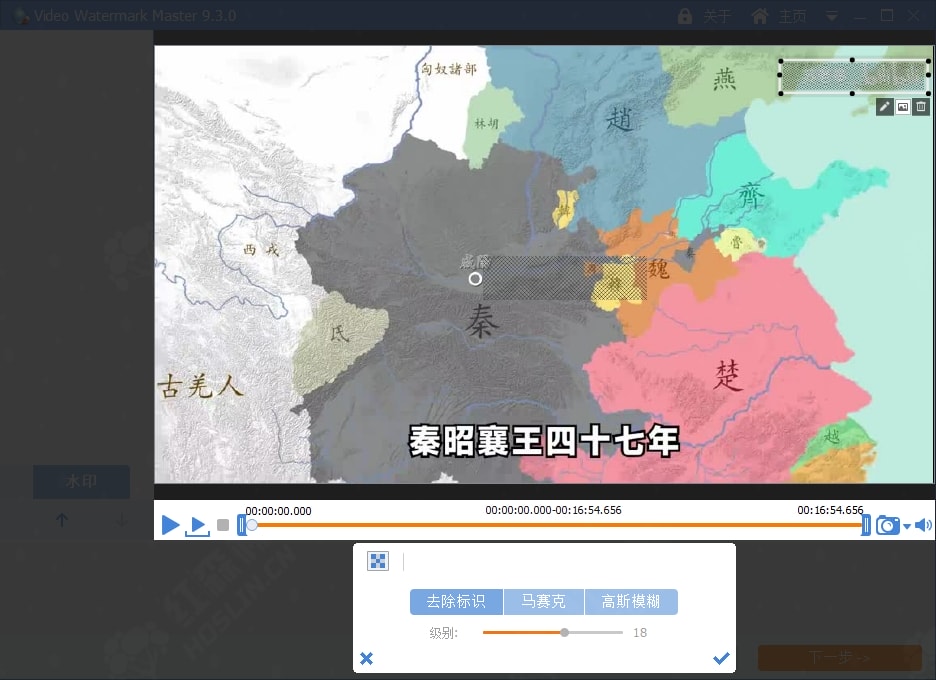Click the hatched mosaic region on the map

(x=564, y=278)
